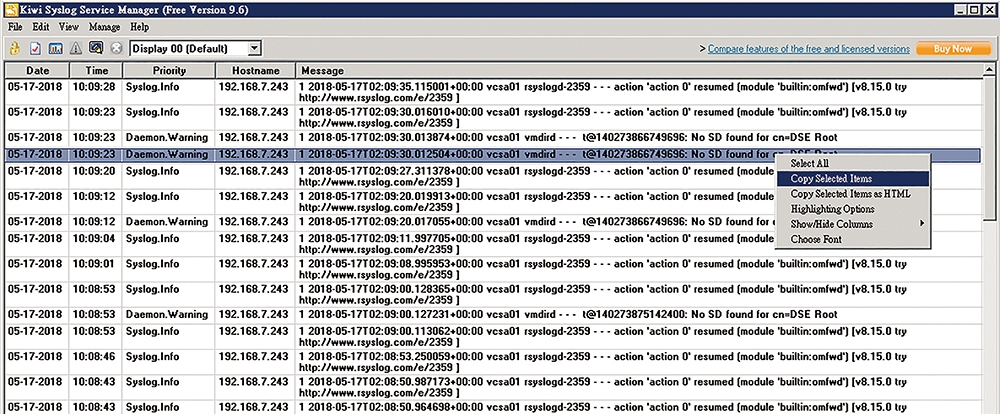Image resolution: width=1000 pixels, height=414 pixels.
Task: Click the padlock toolbar icon
Action: tap(15, 48)
